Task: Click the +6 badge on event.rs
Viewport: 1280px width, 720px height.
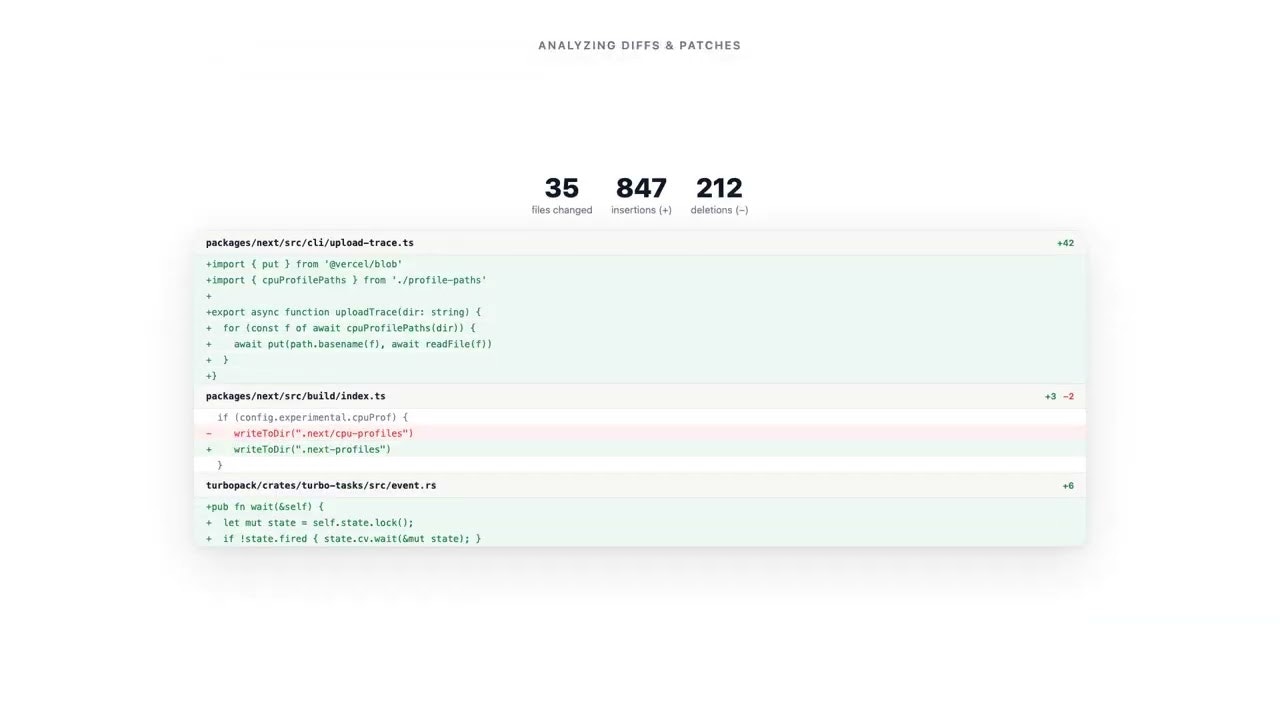Action: click(x=1068, y=486)
